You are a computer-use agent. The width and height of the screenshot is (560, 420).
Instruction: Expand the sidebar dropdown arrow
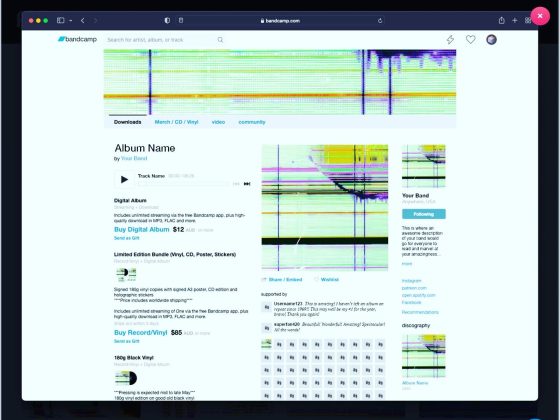[71, 21]
